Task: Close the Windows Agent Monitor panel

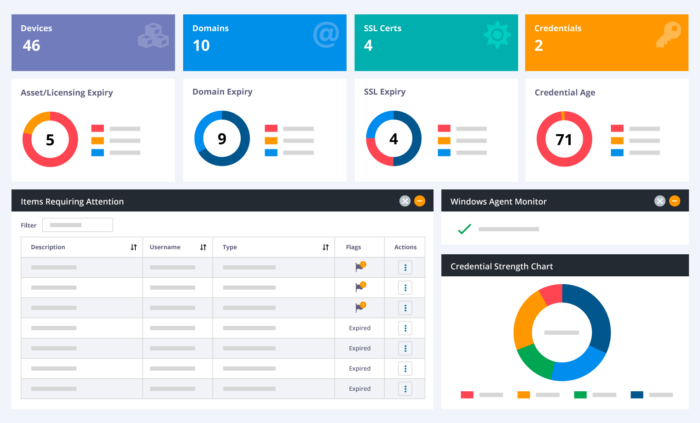Action: 660,201
